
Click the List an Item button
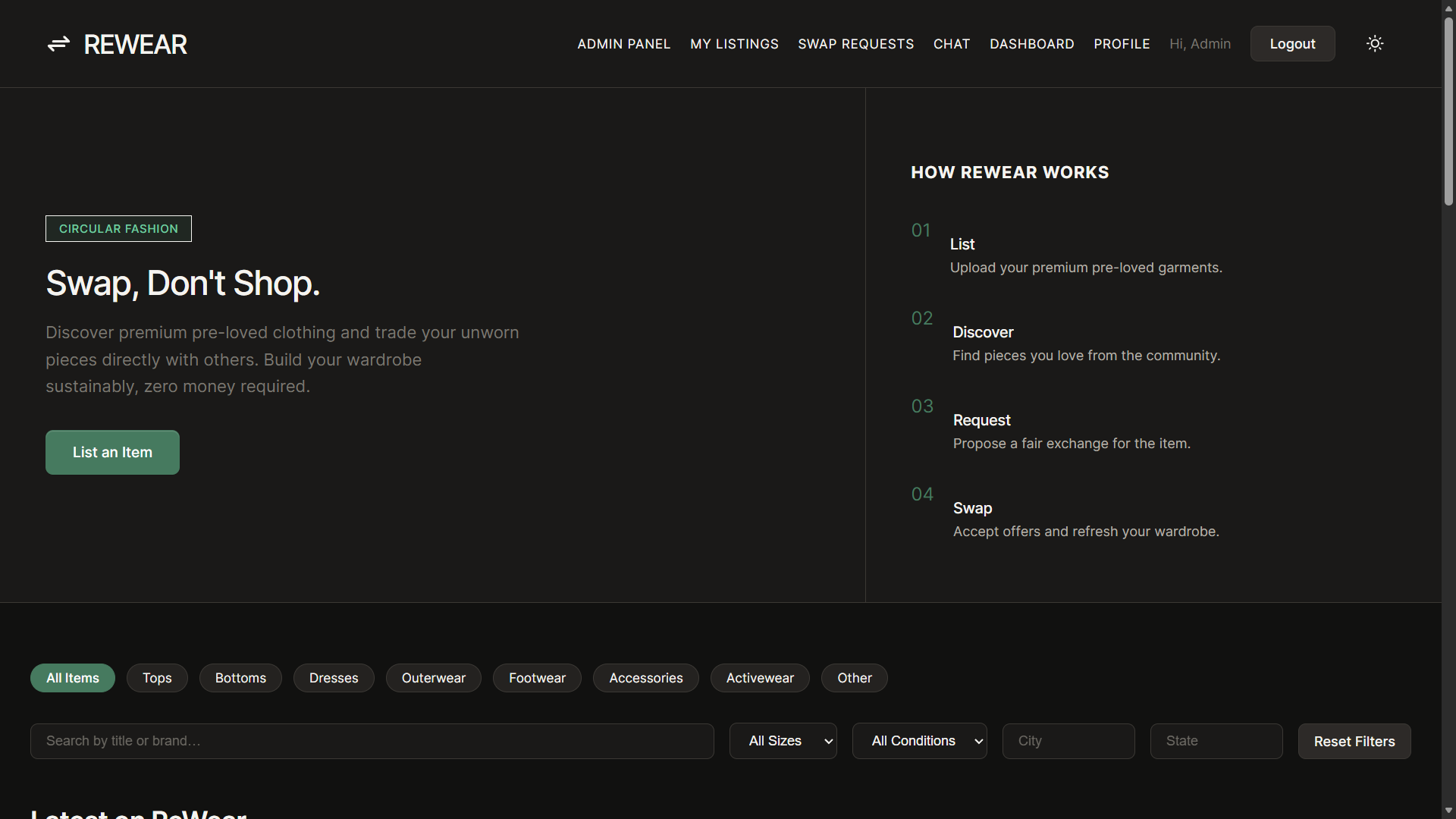112,453
